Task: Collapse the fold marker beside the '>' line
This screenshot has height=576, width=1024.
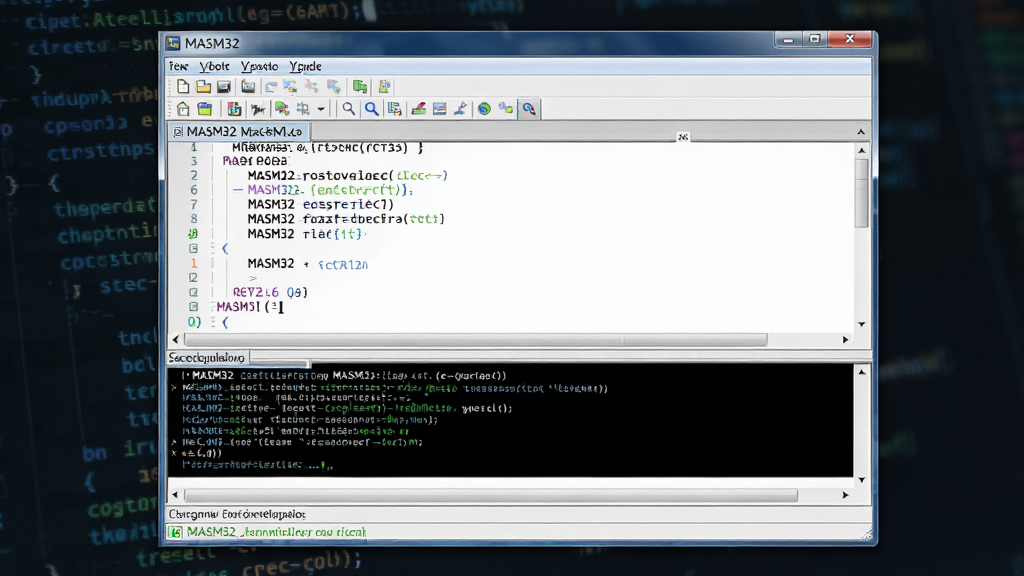Action: click(193, 278)
